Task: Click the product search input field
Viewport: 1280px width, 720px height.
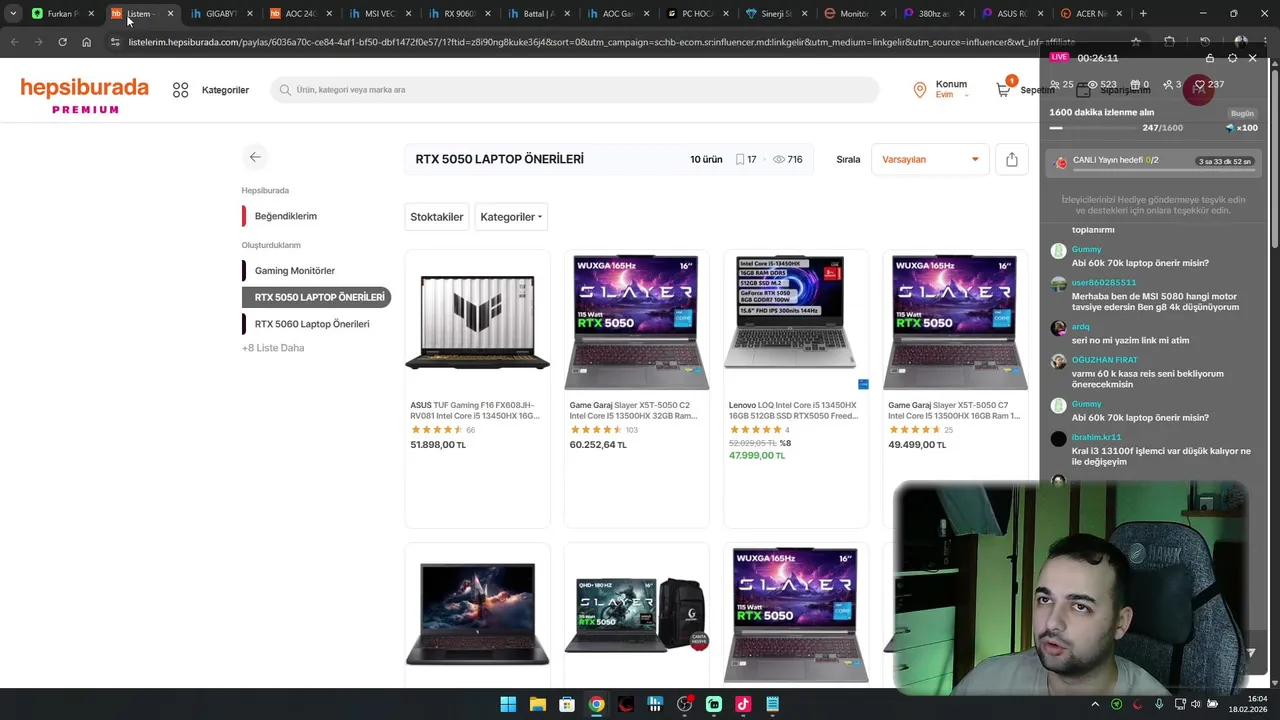Action: point(574,90)
